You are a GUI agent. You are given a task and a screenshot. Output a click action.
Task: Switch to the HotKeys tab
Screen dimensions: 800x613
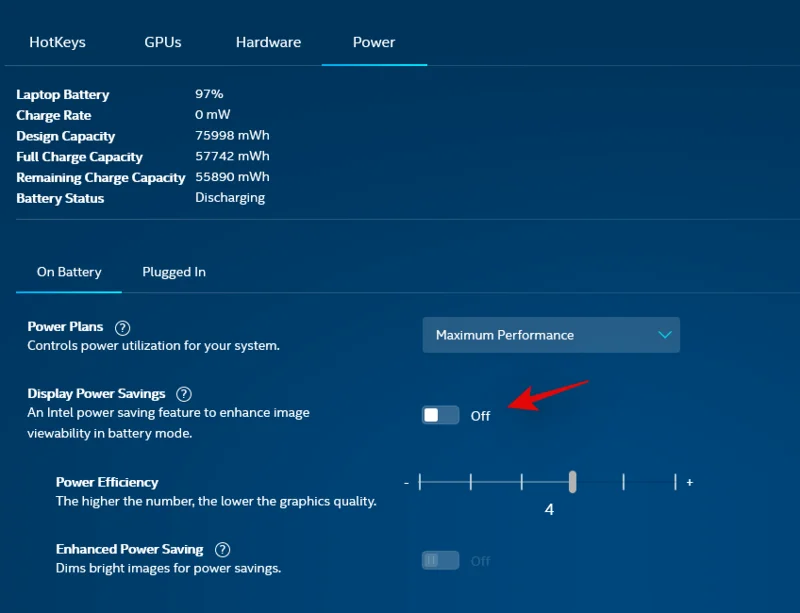(57, 42)
